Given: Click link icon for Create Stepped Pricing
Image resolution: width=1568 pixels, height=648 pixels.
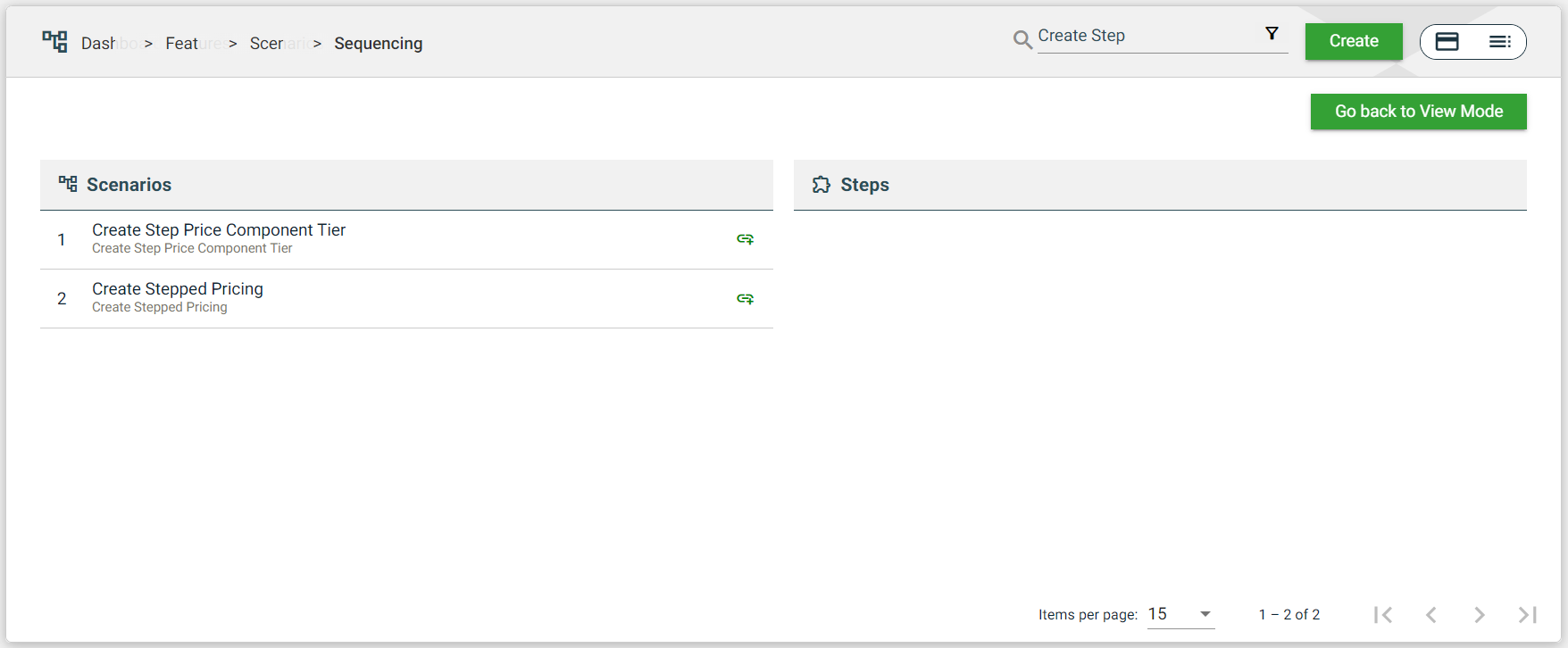Looking at the screenshot, I should (745, 299).
